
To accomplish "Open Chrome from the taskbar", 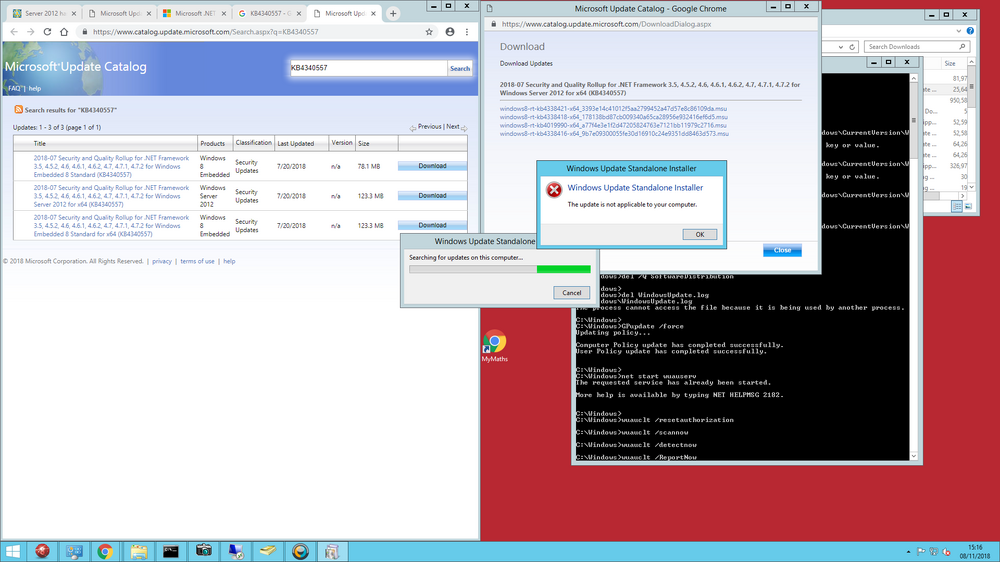I will click(105, 551).
